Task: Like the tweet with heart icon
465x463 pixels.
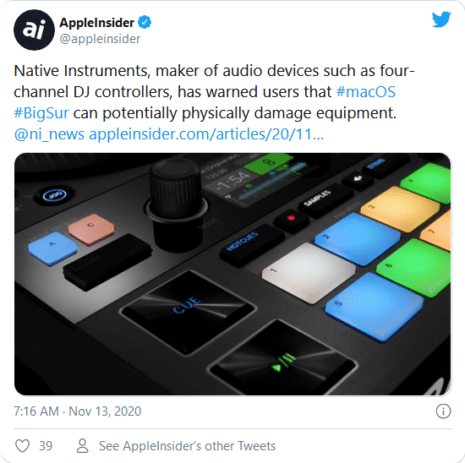Action: pos(23,446)
